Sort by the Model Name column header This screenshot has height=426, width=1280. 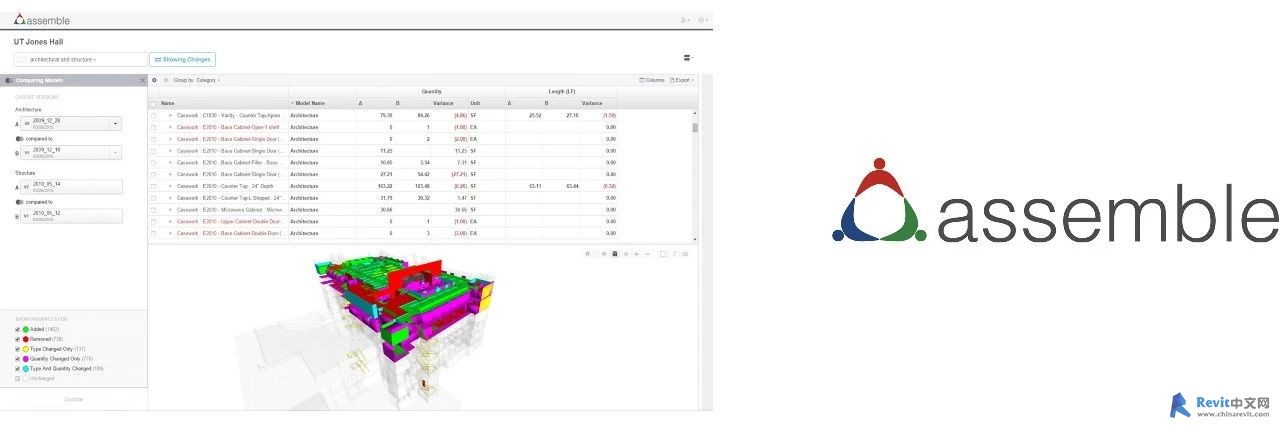[309, 103]
